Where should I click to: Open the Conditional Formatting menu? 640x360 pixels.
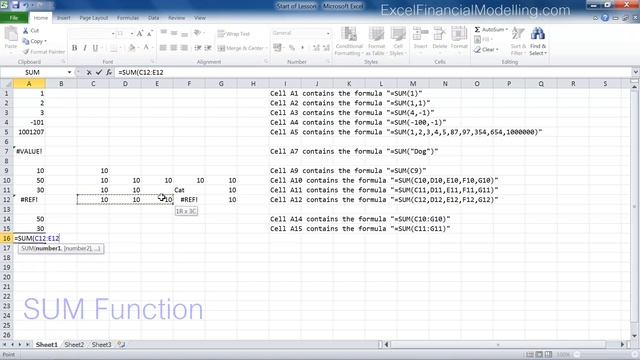pyautogui.click(x=349, y=41)
